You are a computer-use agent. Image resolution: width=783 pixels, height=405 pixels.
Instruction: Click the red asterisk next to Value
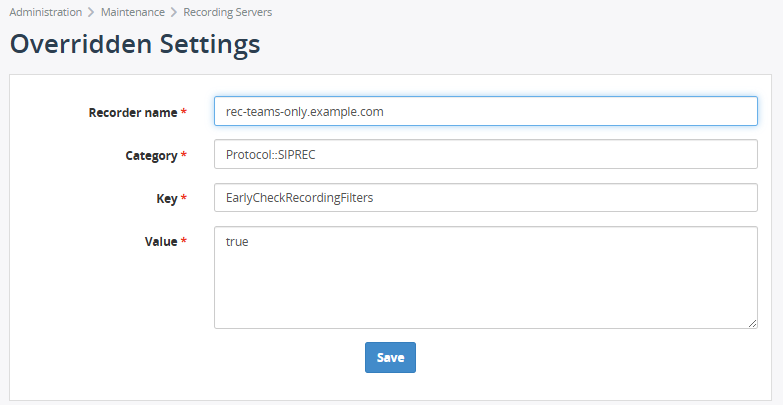click(x=184, y=242)
